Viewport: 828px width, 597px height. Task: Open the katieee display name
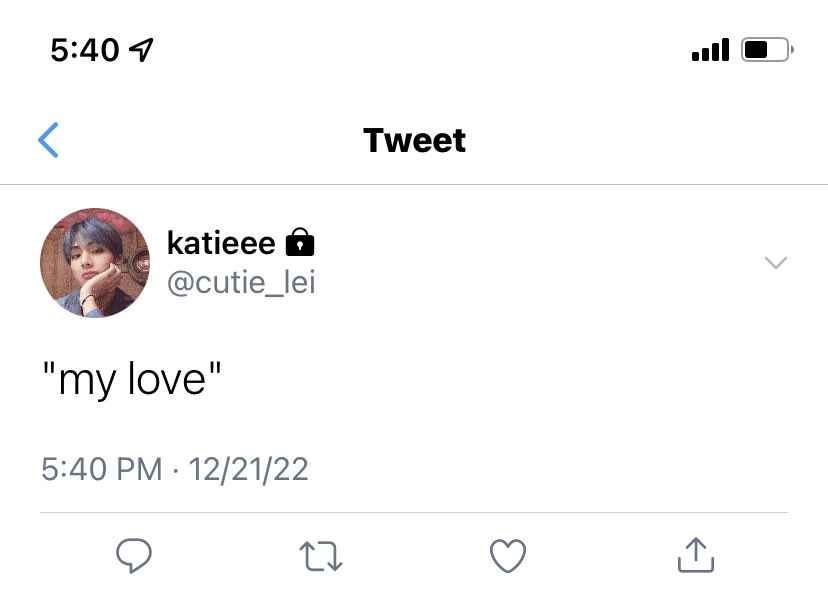pos(221,243)
